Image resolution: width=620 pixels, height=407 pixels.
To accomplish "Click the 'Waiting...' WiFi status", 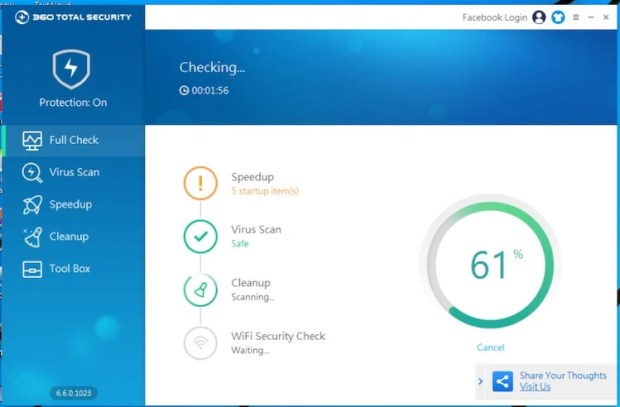I will point(250,350).
